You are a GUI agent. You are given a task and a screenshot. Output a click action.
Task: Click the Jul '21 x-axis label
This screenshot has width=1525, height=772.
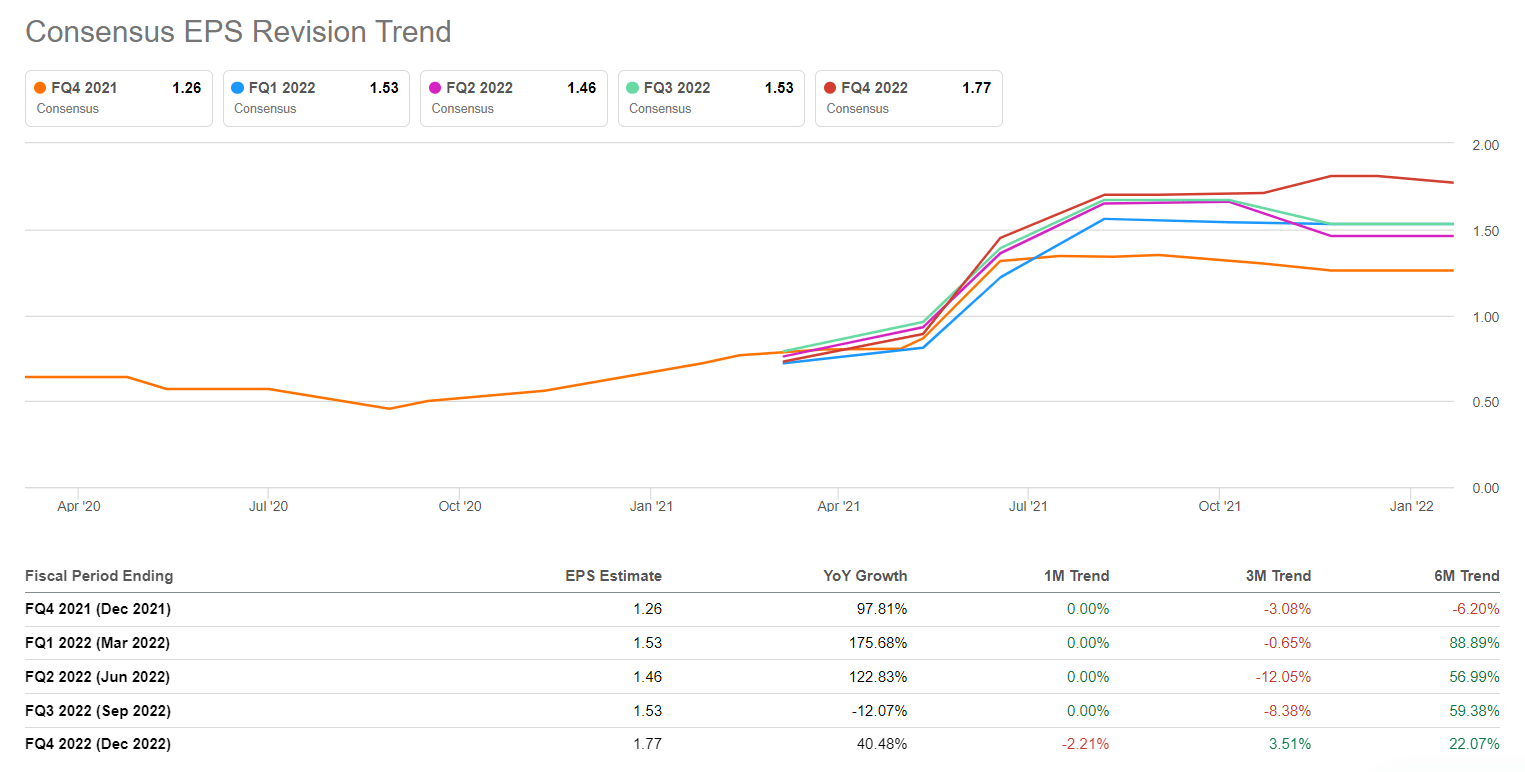pyautogui.click(x=1028, y=507)
